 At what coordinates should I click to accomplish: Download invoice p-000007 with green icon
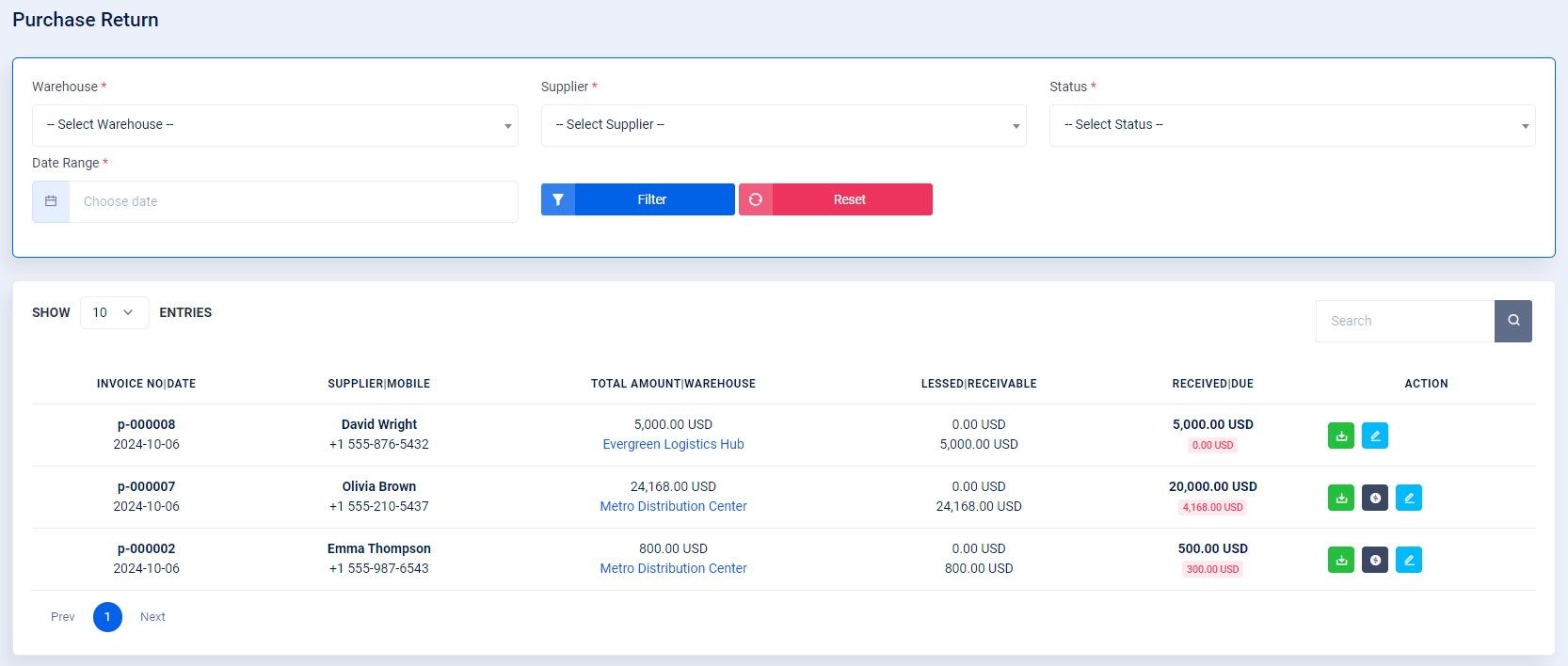point(1340,498)
